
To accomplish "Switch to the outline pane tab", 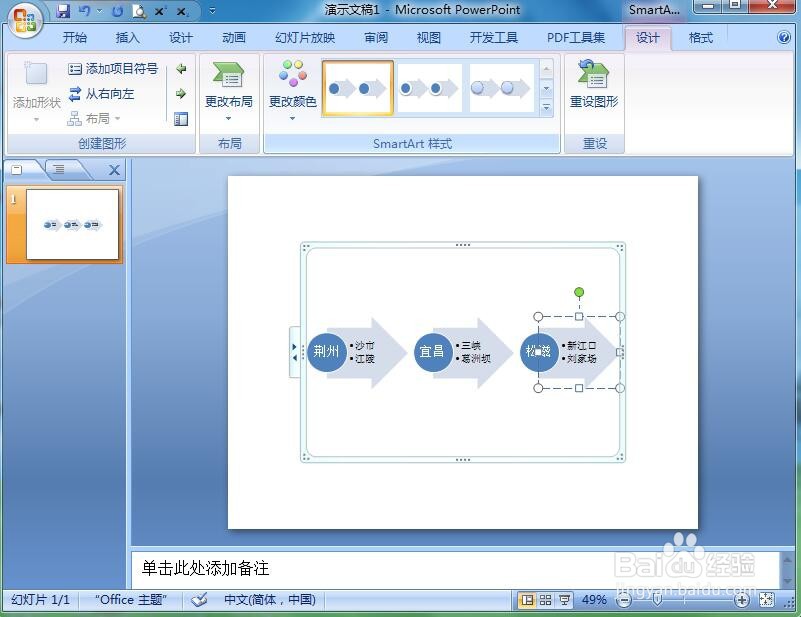I will click(59, 169).
